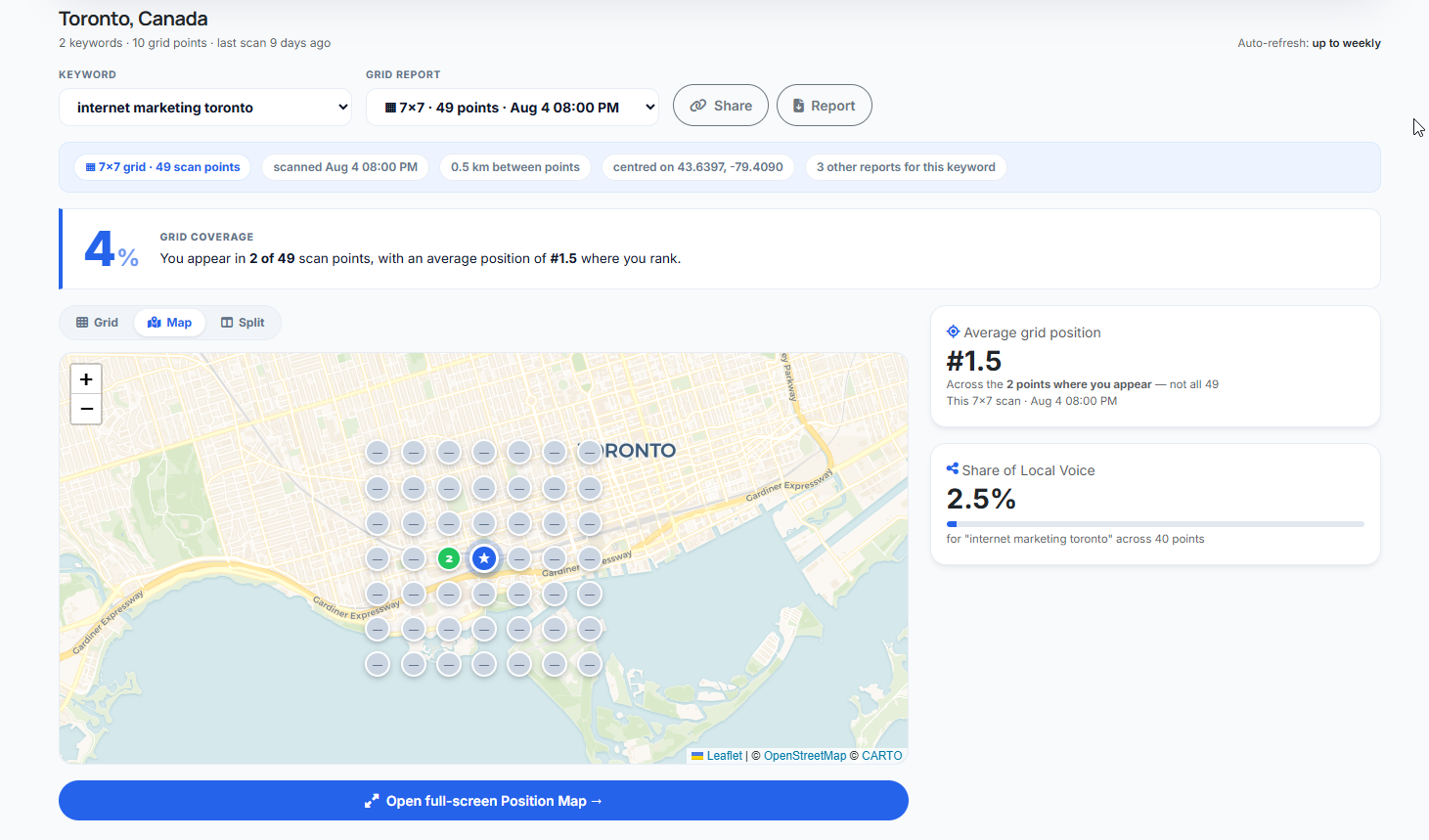Screen dimensions: 1429x840
Task: Switch to the Split view tab
Action: [243, 323]
